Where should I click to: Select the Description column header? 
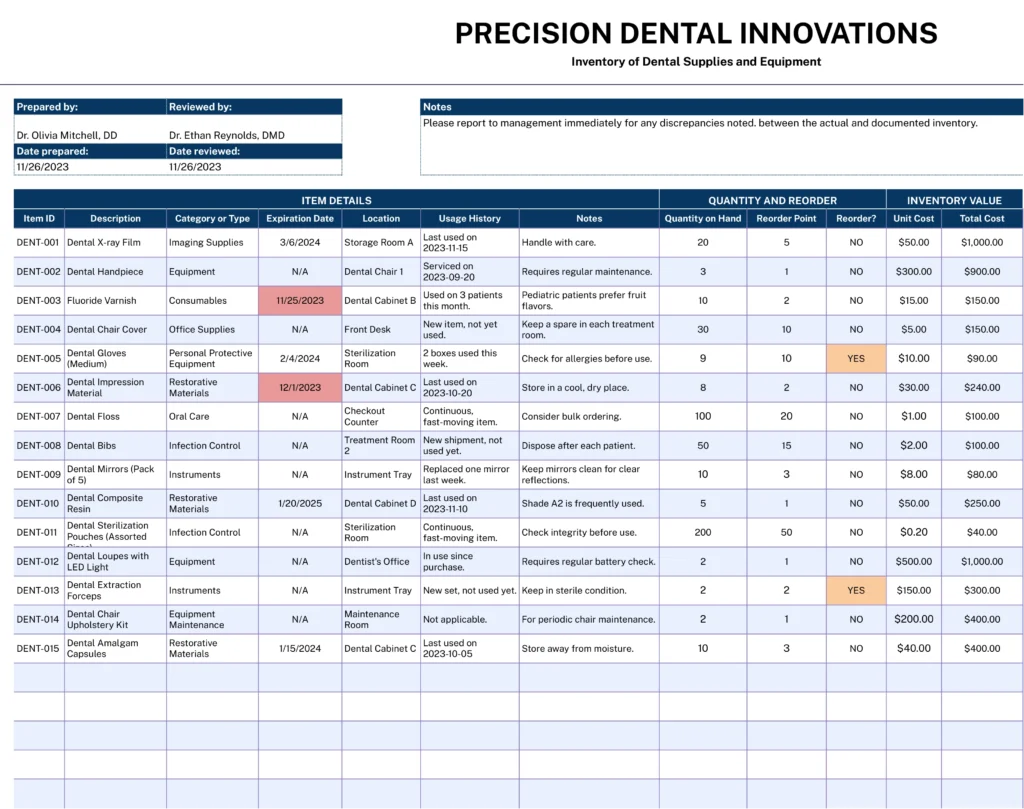pyautogui.click(x=116, y=219)
